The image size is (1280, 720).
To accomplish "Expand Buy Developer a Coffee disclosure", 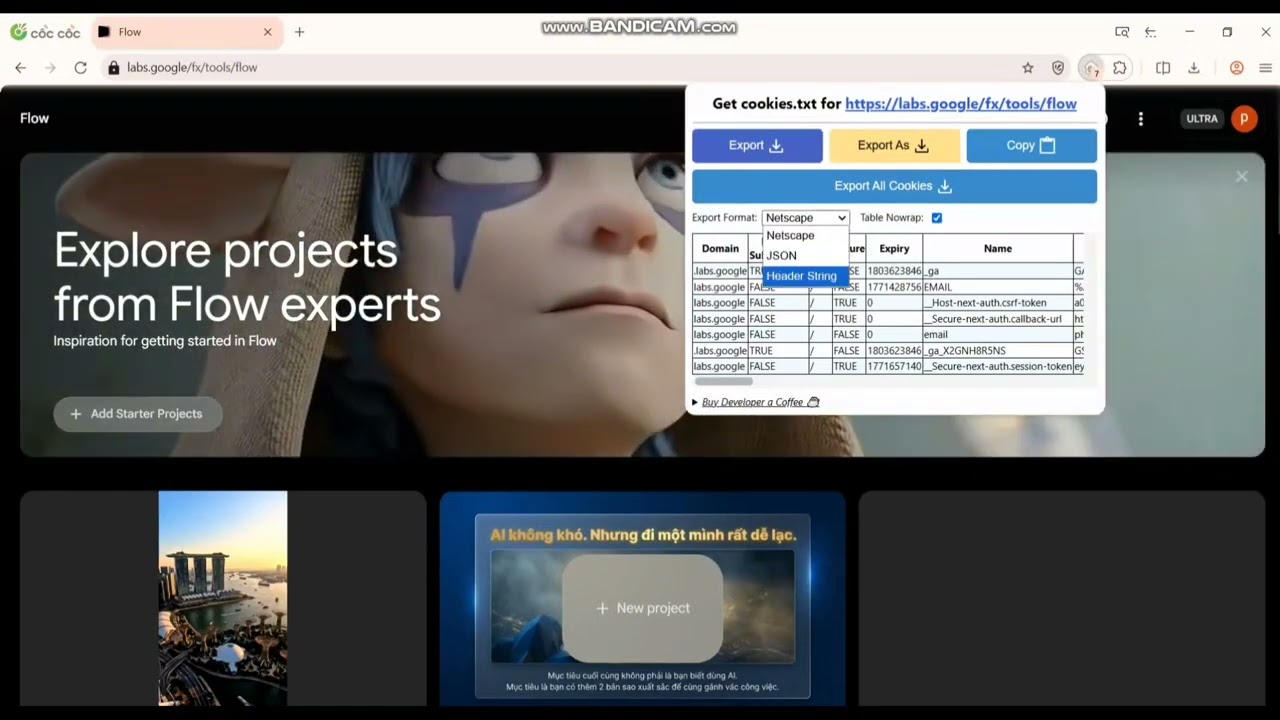I will pos(755,402).
